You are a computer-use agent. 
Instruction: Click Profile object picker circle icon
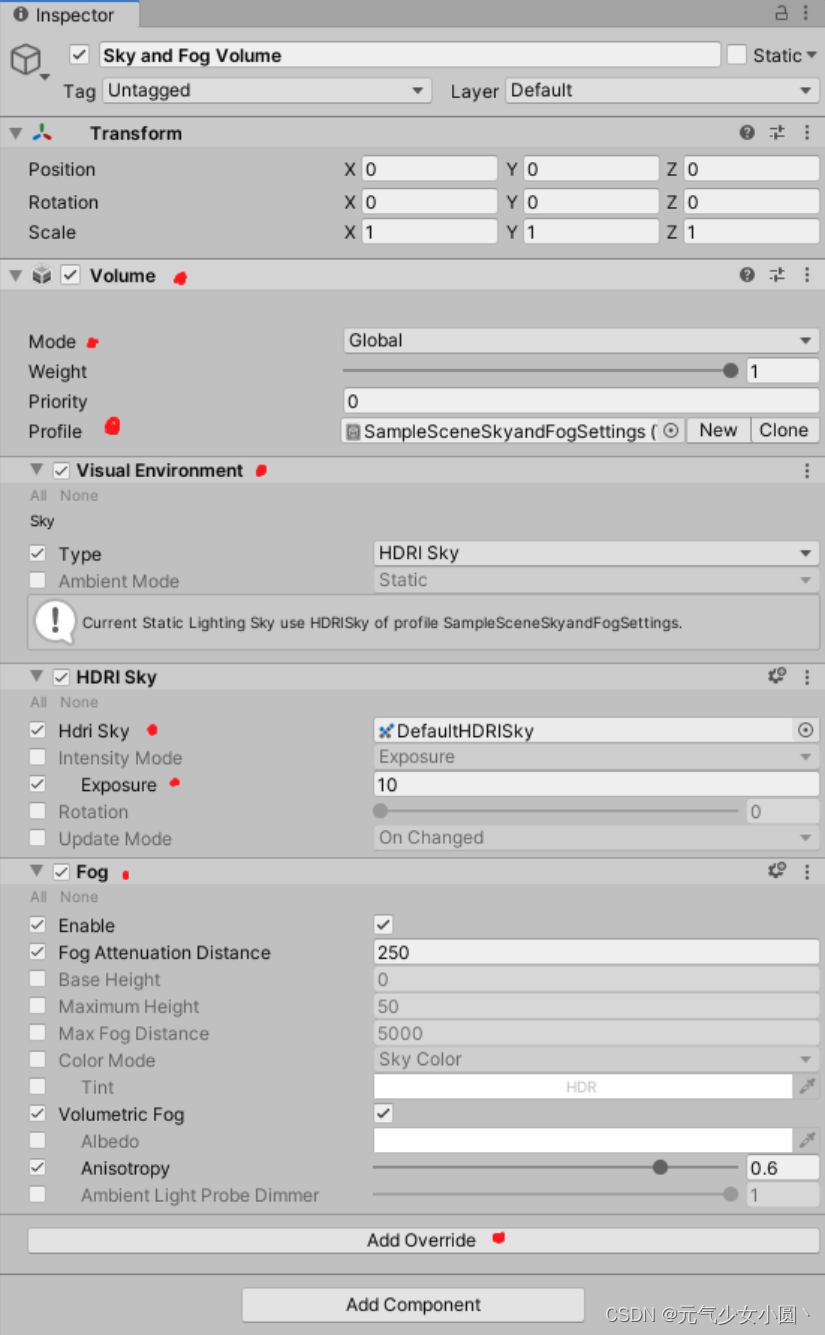point(671,431)
